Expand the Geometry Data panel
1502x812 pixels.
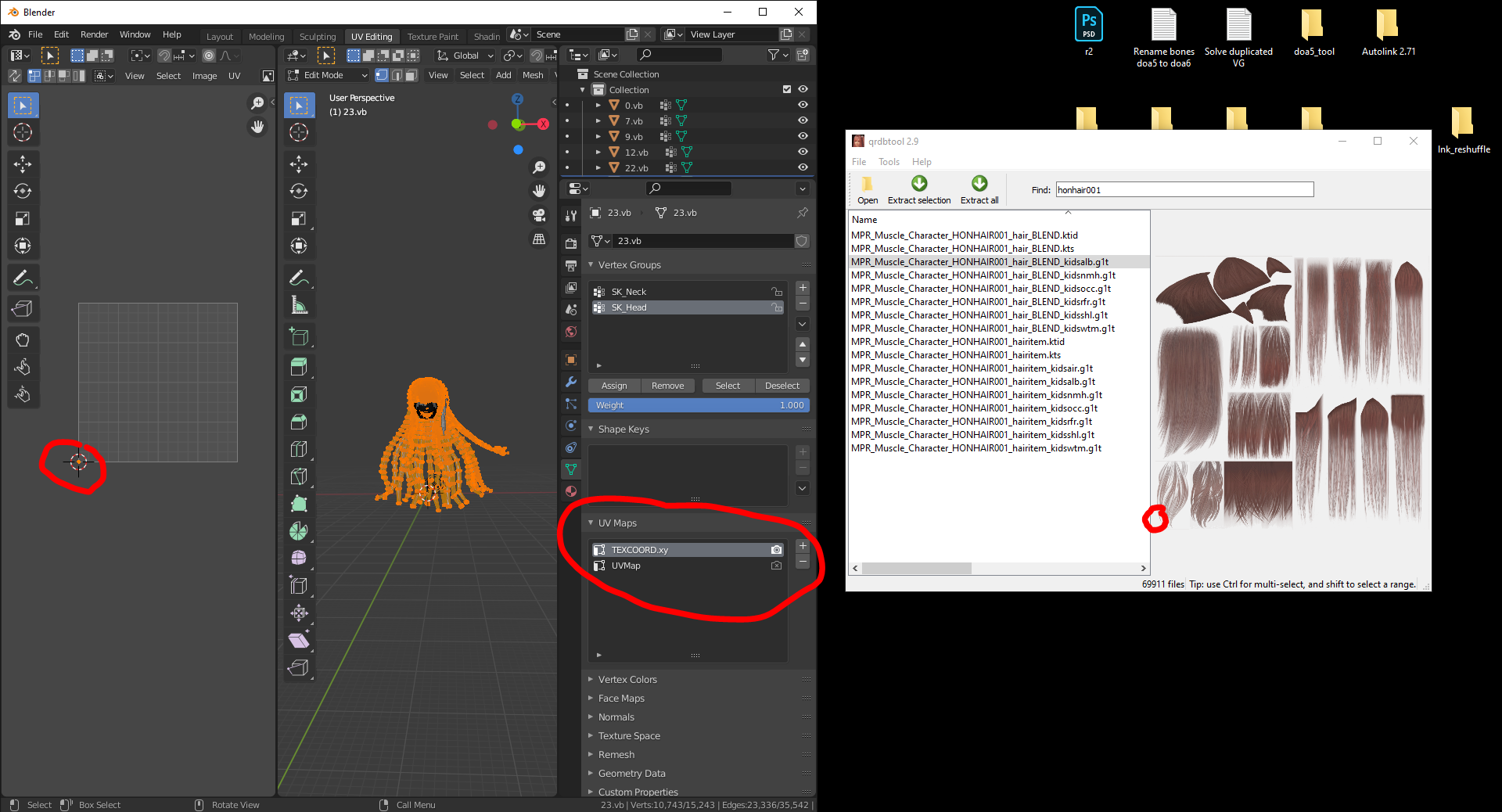(591, 773)
